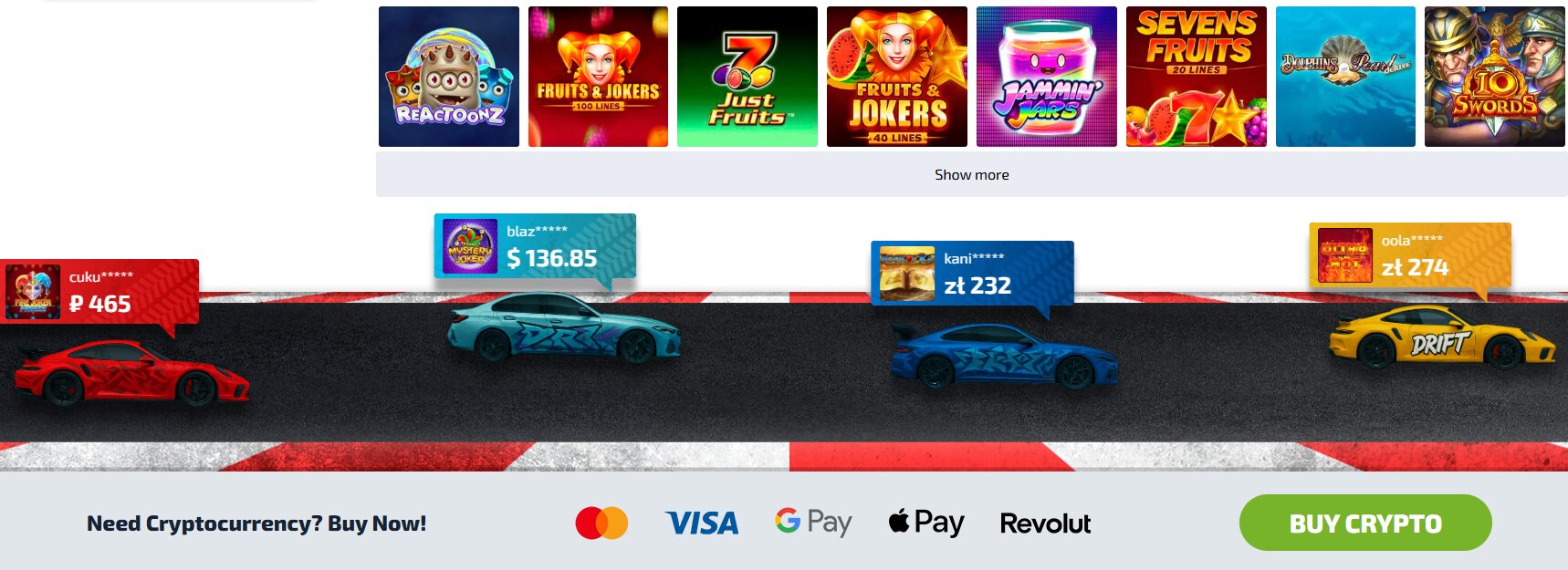
Task: Expand game list with Show more
Action: coord(972,174)
